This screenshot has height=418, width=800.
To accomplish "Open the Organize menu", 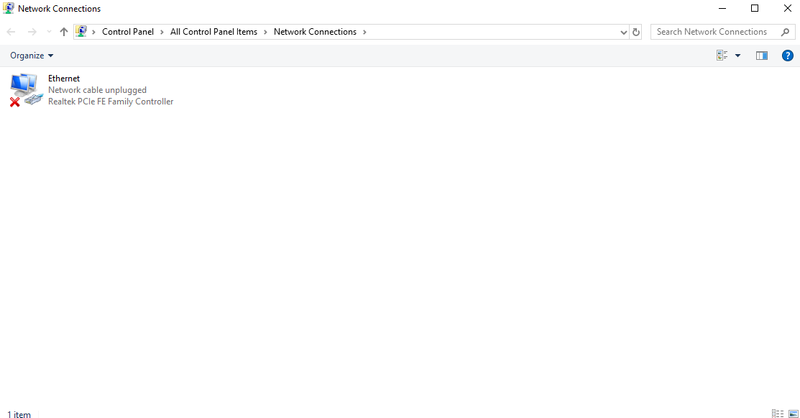I will click(x=32, y=56).
